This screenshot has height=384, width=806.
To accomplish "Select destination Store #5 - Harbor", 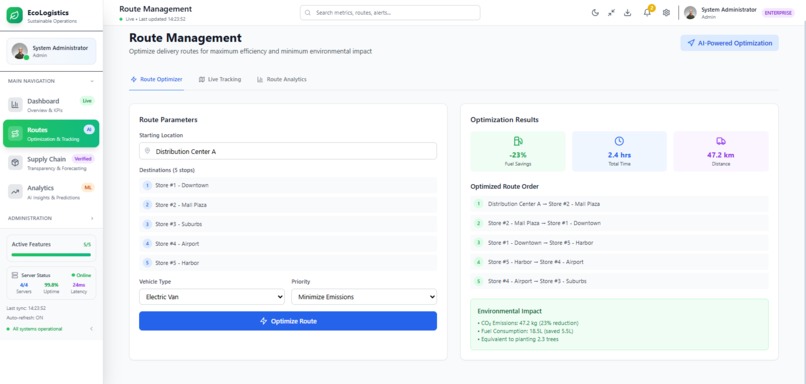I will [x=288, y=263].
